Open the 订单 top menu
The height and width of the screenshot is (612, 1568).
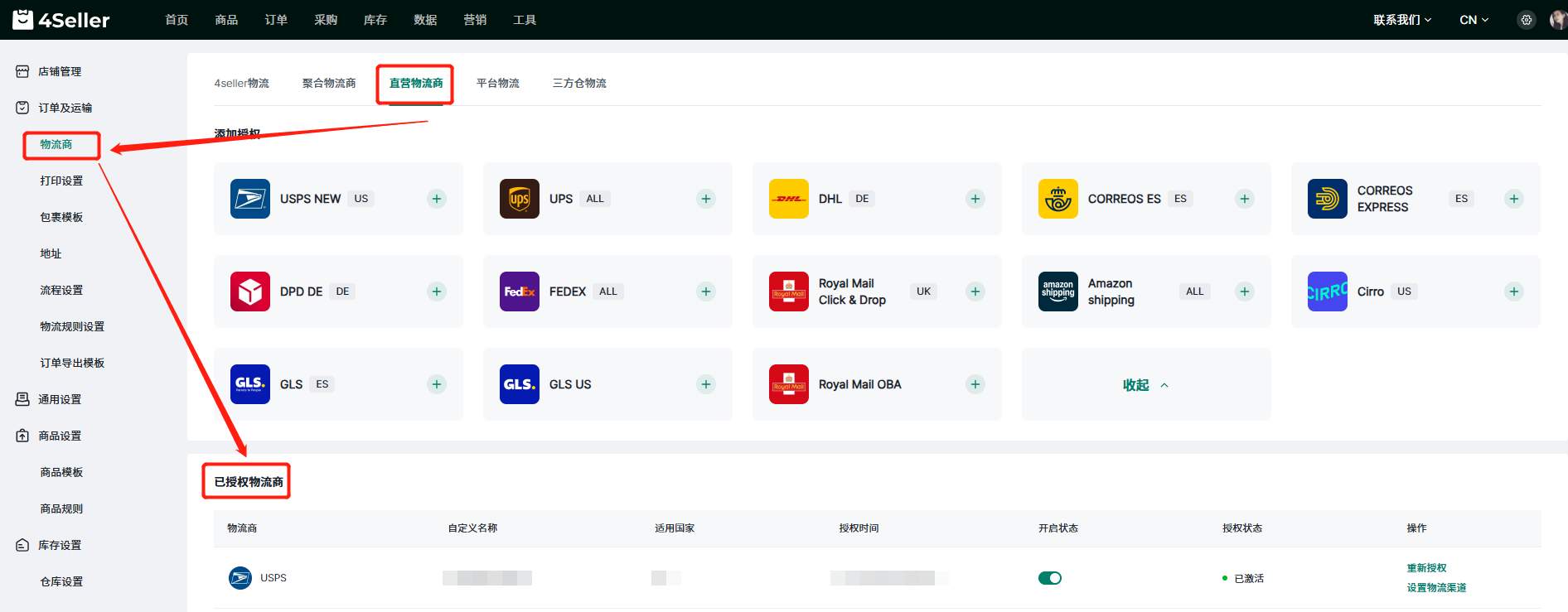276,20
